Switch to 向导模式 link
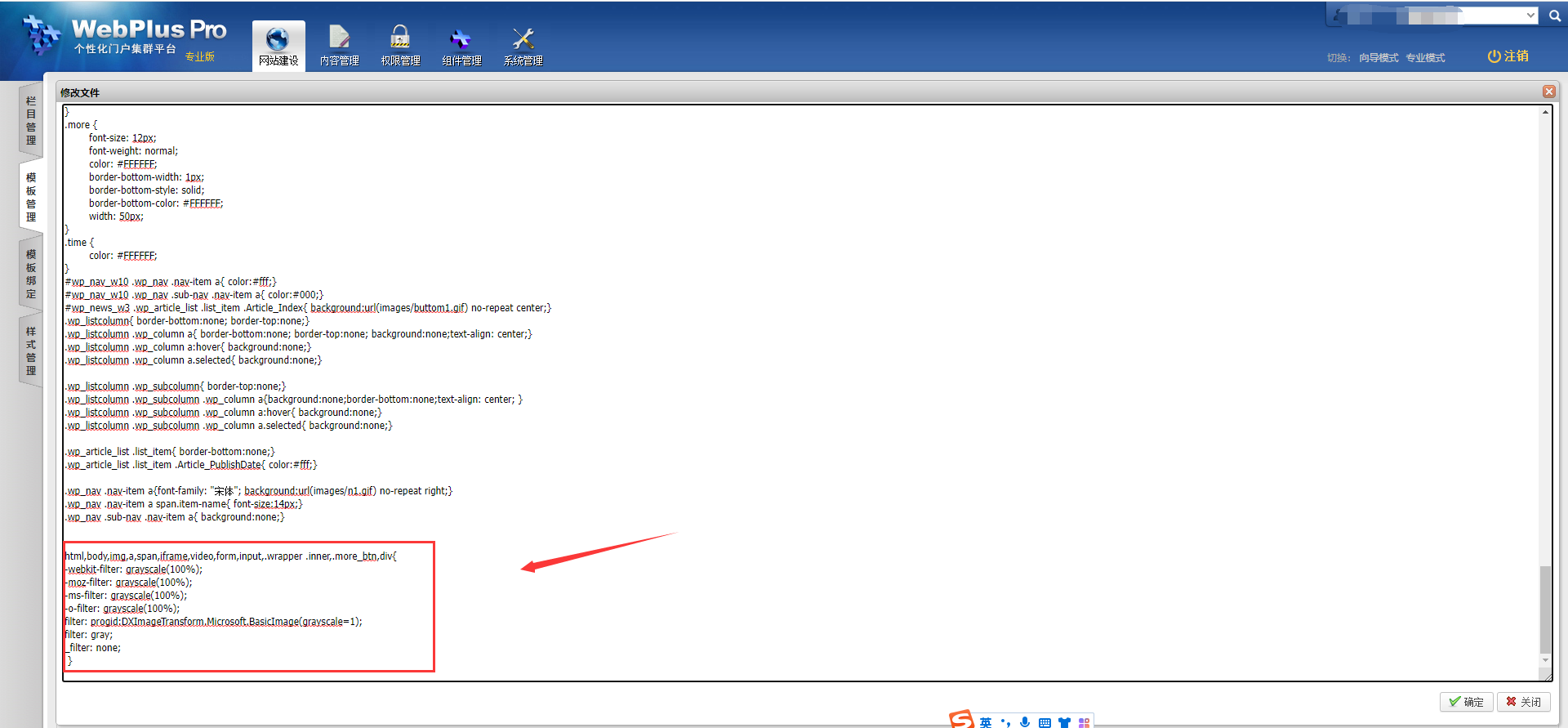 [1379, 58]
